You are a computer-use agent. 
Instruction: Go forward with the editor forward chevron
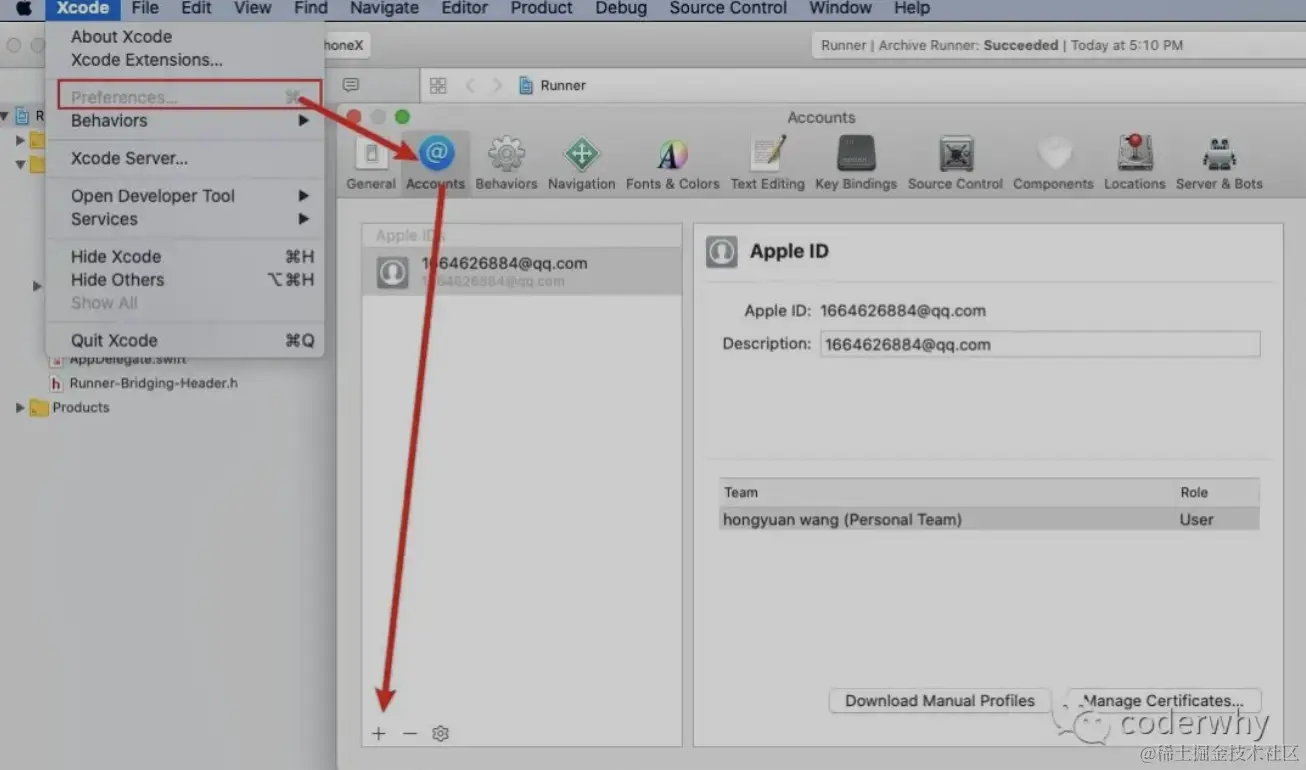(x=497, y=86)
